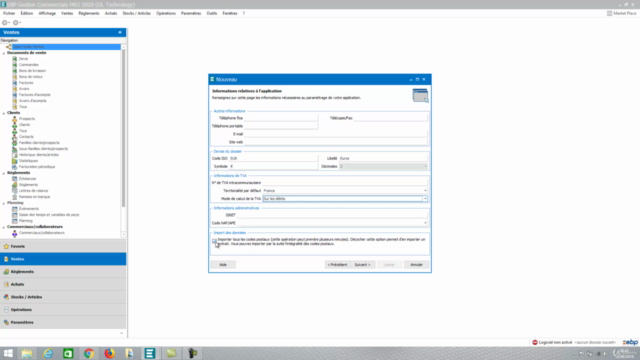The width and height of the screenshot is (640, 360).
Task: Open the Market Place link
Action: coord(622,13)
